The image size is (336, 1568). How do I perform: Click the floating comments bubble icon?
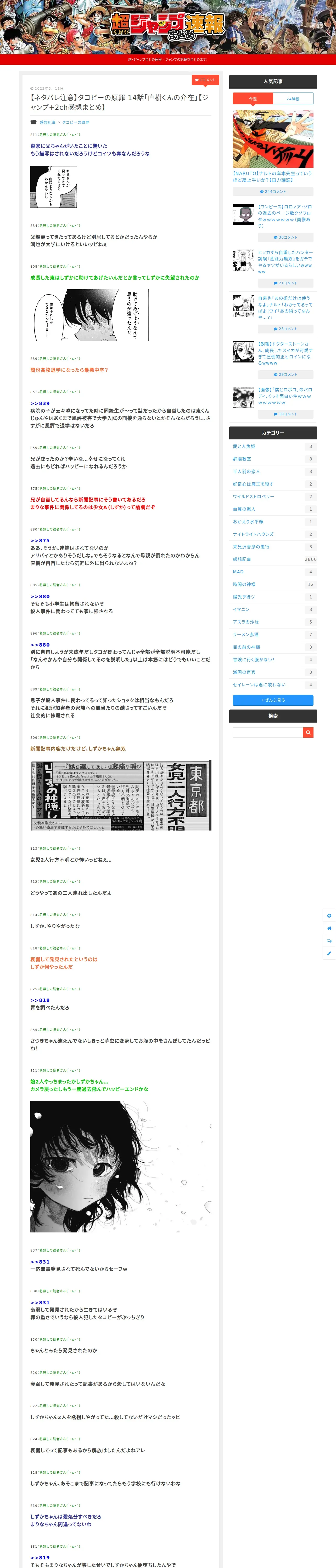click(x=329, y=941)
